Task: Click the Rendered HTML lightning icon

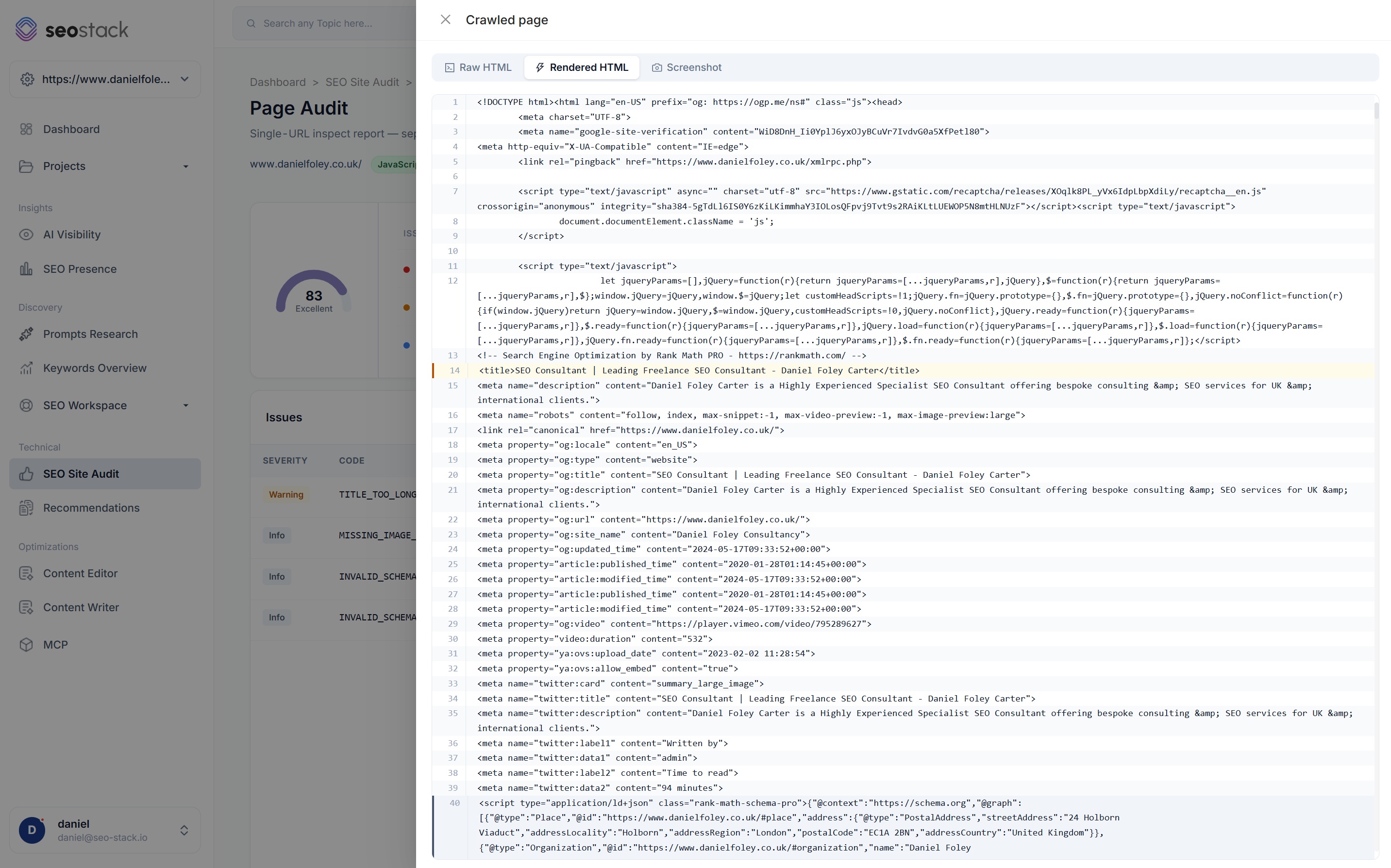Action: tap(539, 68)
